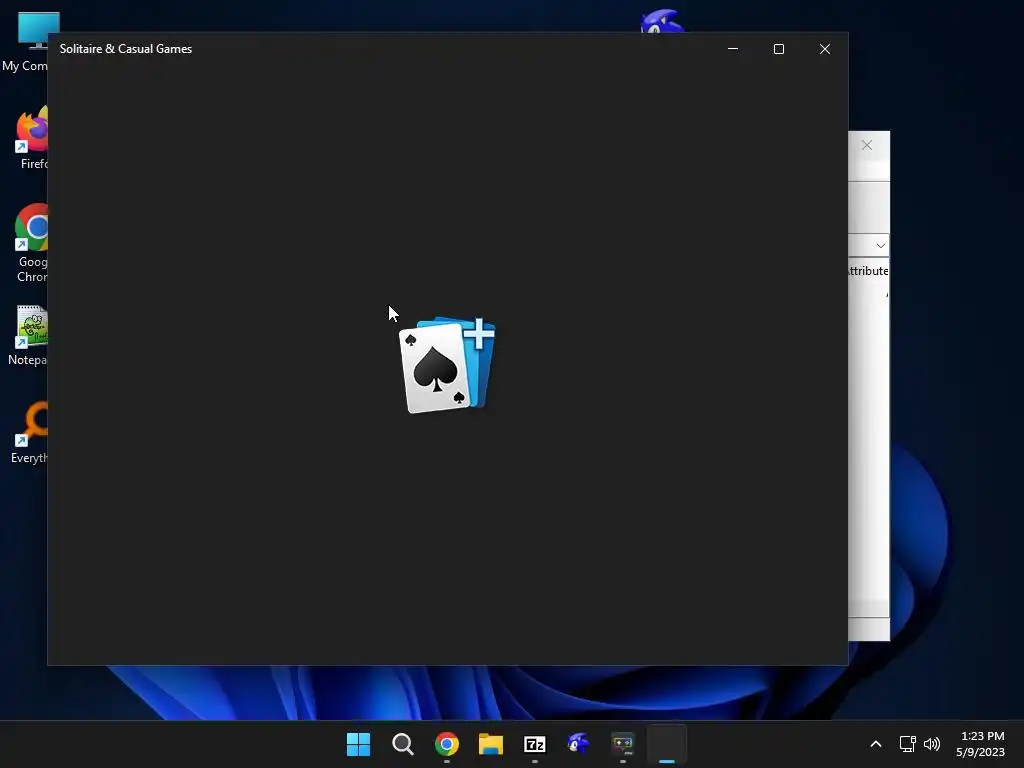This screenshot has width=1024, height=768.
Task: Open 7-Zip from the taskbar
Action: click(x=535, y=744)
